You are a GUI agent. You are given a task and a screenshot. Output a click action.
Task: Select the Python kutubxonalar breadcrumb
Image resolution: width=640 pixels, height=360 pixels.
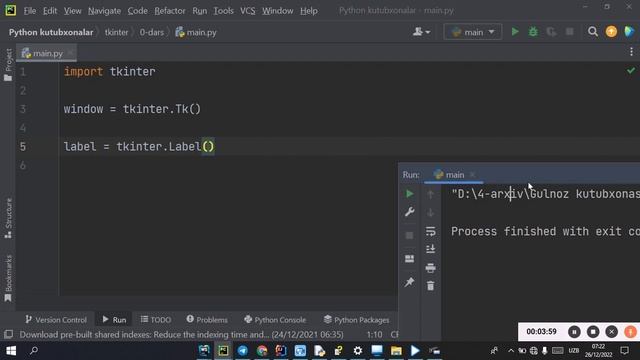51,32
